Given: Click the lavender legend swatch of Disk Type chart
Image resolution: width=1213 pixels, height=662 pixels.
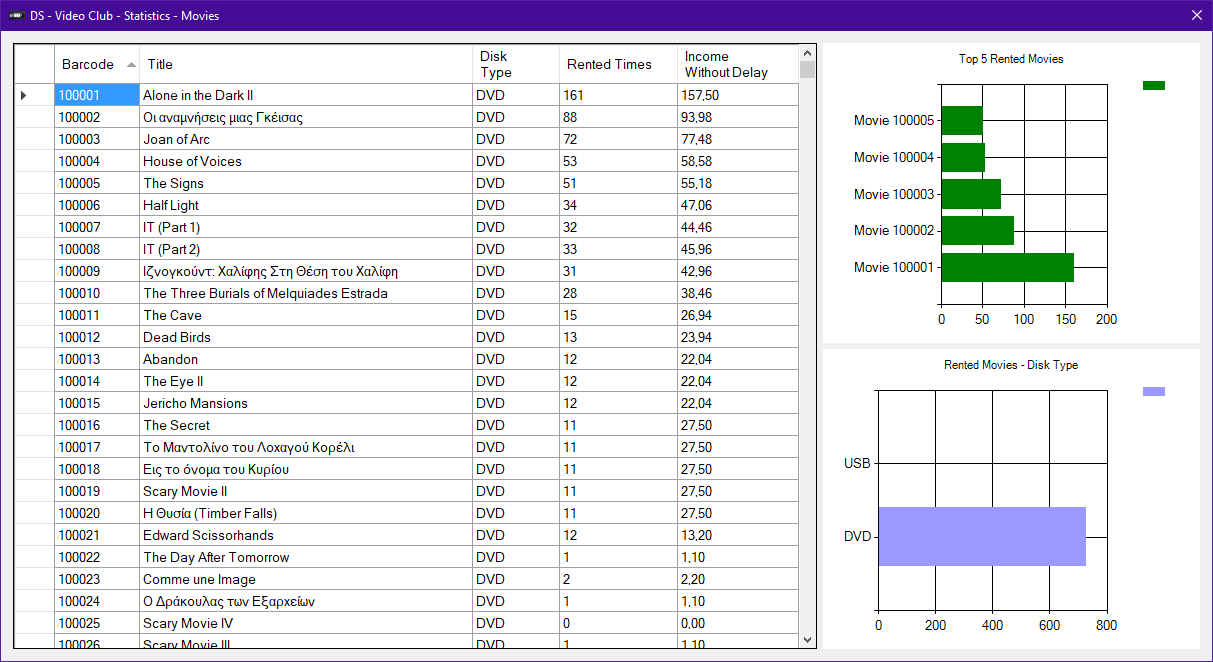Looking at the screenshot, I should [x=1154, y=391].
